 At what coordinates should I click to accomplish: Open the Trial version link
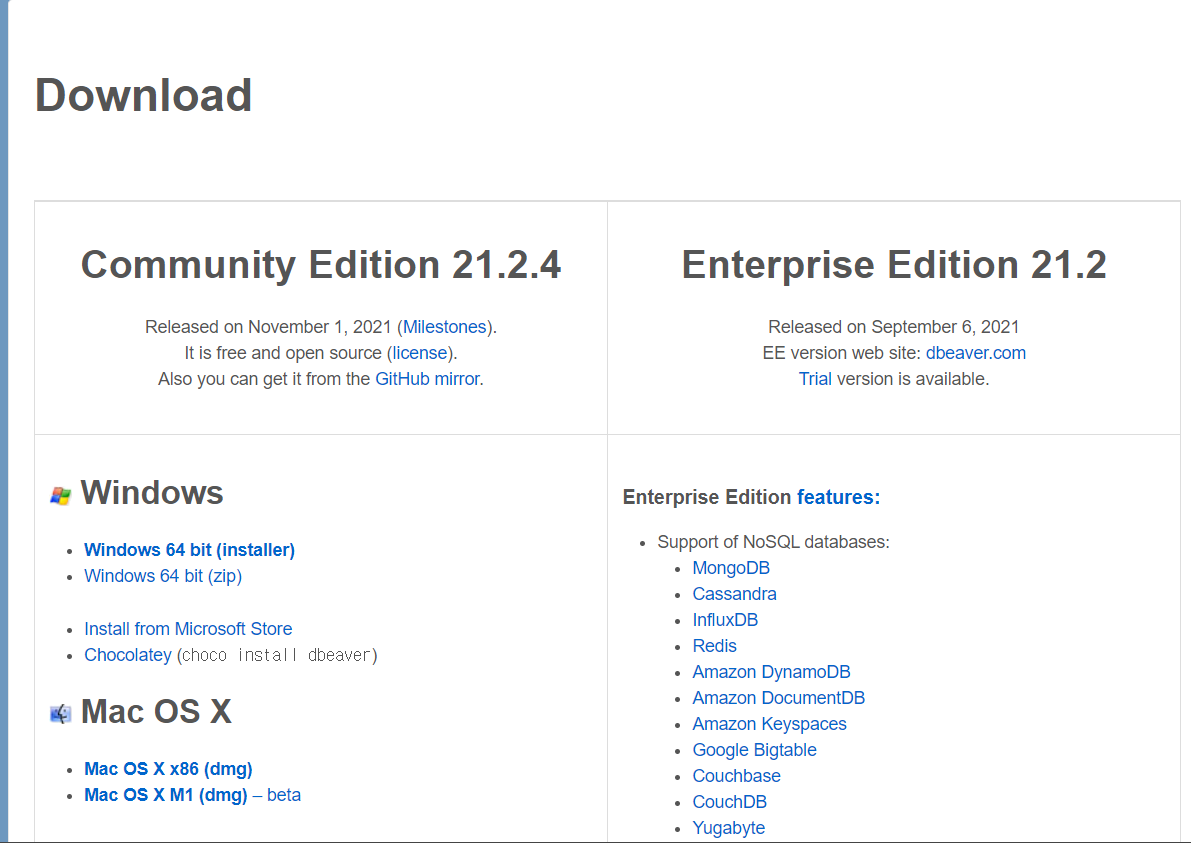pos(815,379)
